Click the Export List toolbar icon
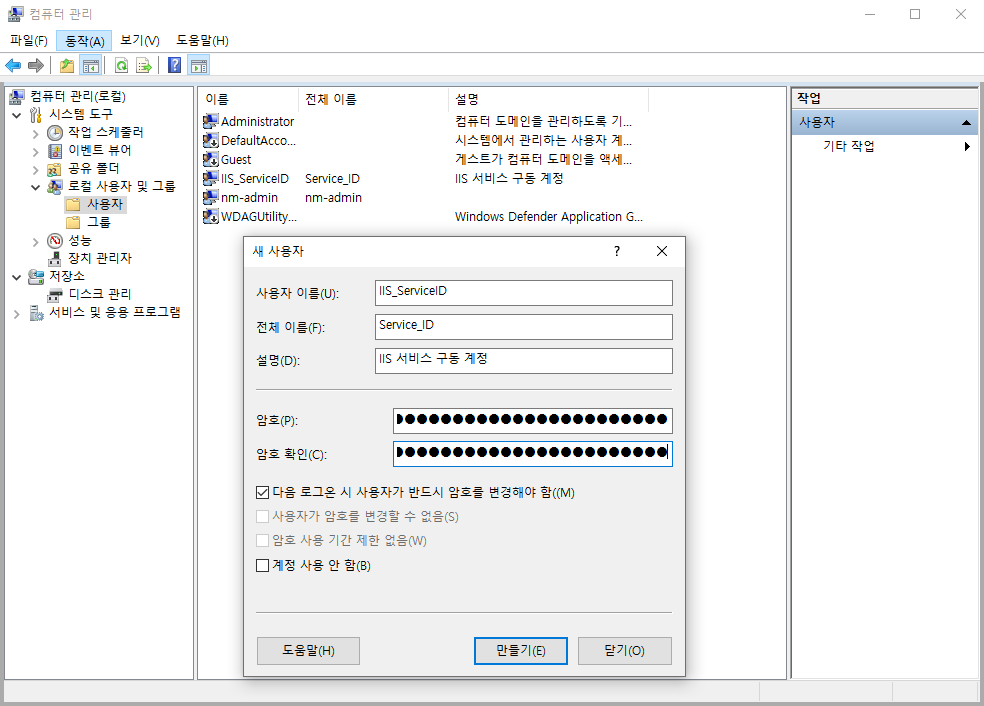Screen dimensions: 984x706 tap(144, 65)
